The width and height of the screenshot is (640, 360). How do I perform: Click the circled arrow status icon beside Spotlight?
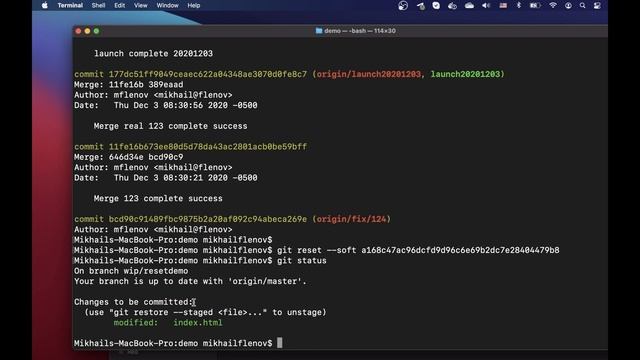coord(568,5)
